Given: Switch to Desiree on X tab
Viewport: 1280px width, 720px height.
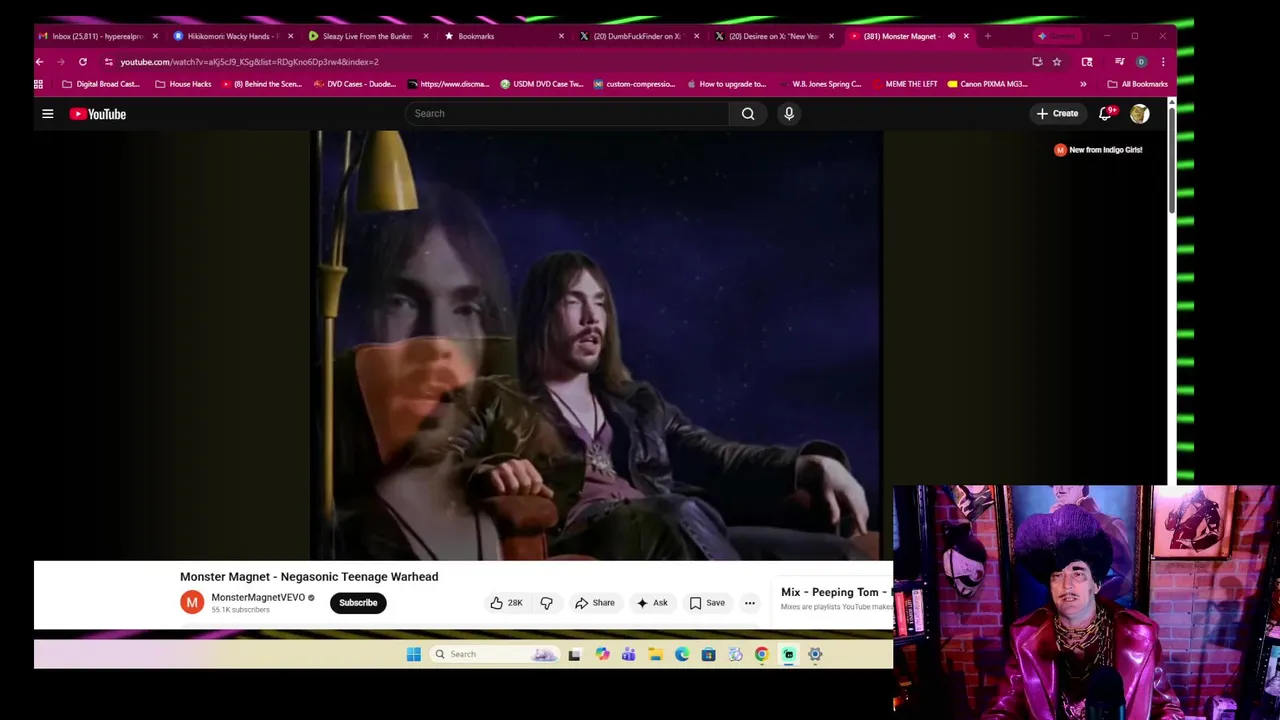Looking at the screenshot, I should tap(774, 36).
